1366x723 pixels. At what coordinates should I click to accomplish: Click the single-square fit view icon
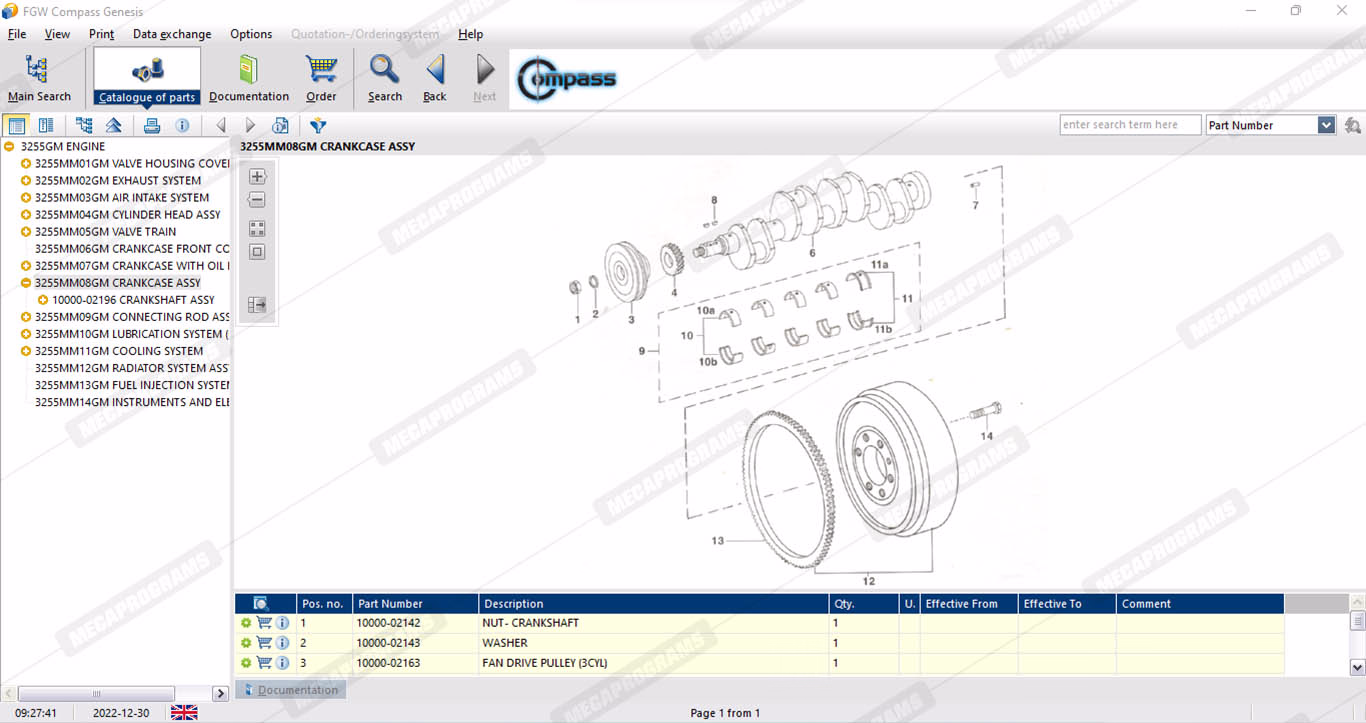(257, 252)
